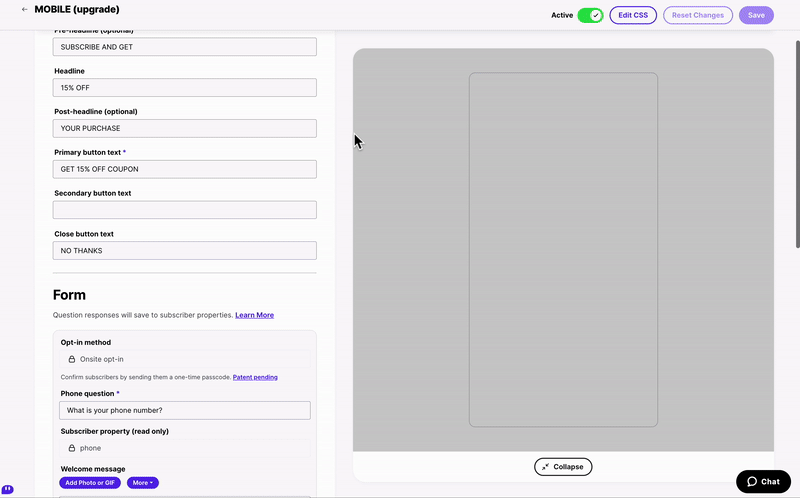This screenshot has width=800, height=498.
Task: Click the Welcome message label
Action: (x=93, y=469)
